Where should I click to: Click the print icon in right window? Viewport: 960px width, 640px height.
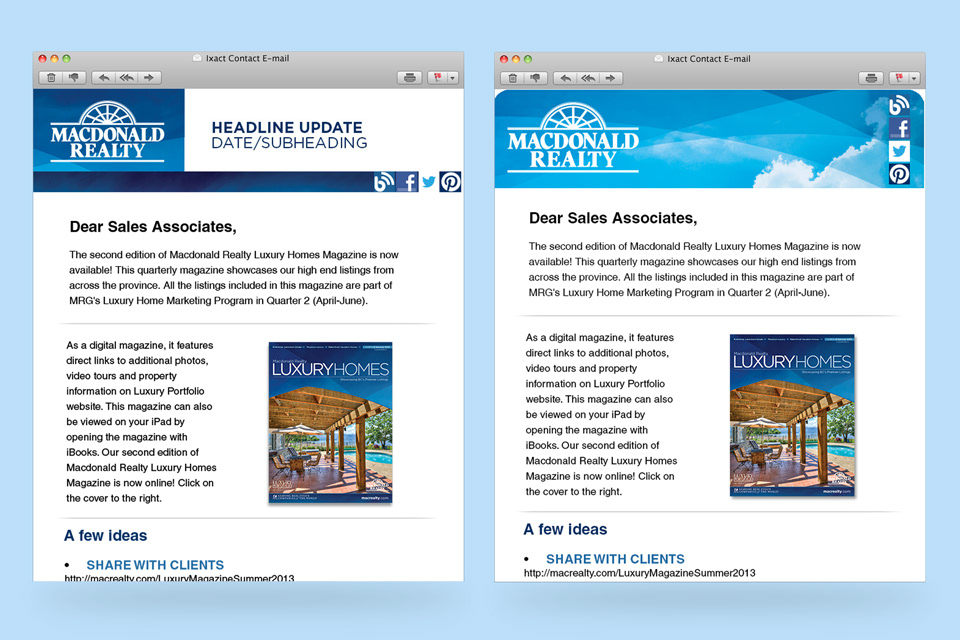point(871,78)
